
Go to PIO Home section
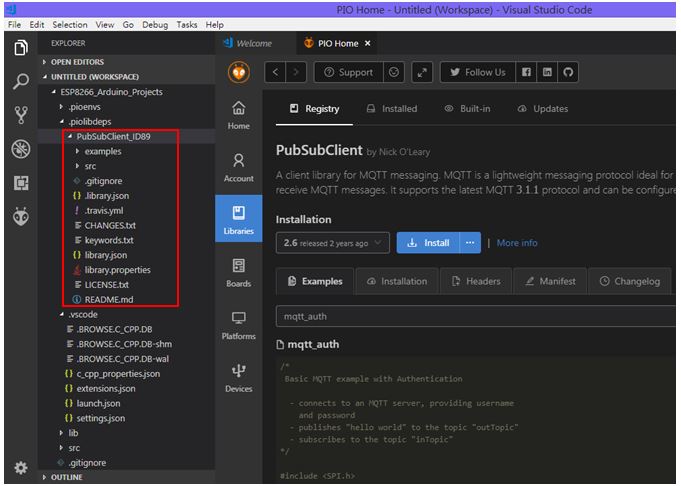238,116
